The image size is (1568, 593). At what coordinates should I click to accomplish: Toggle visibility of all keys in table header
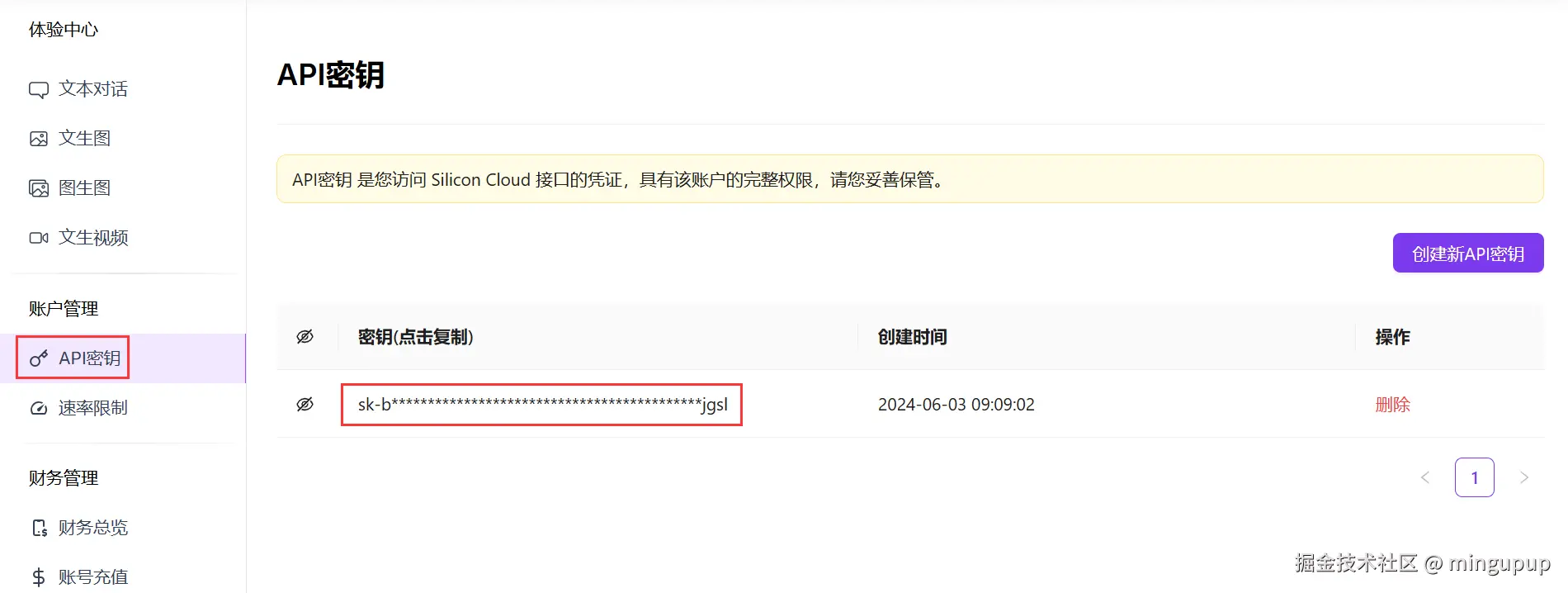click(x=305, y=337)
